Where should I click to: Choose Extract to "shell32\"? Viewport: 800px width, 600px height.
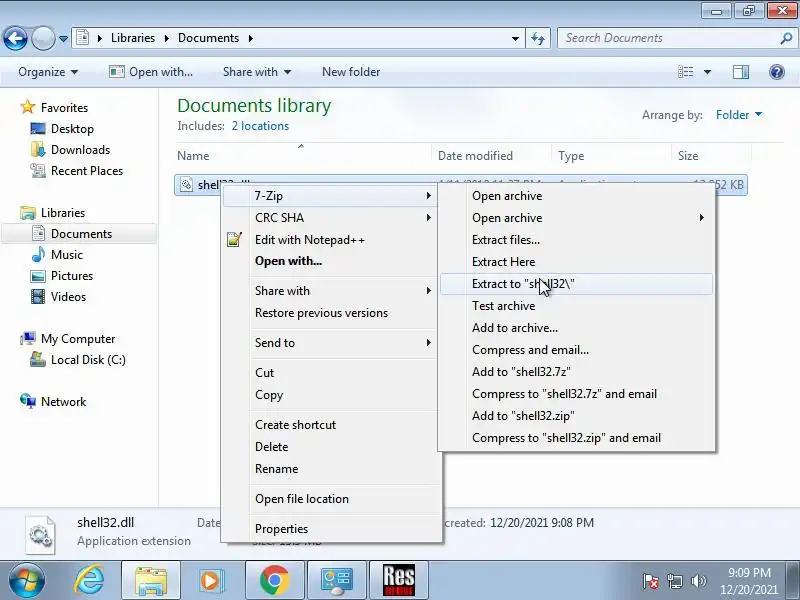point(577,284)
